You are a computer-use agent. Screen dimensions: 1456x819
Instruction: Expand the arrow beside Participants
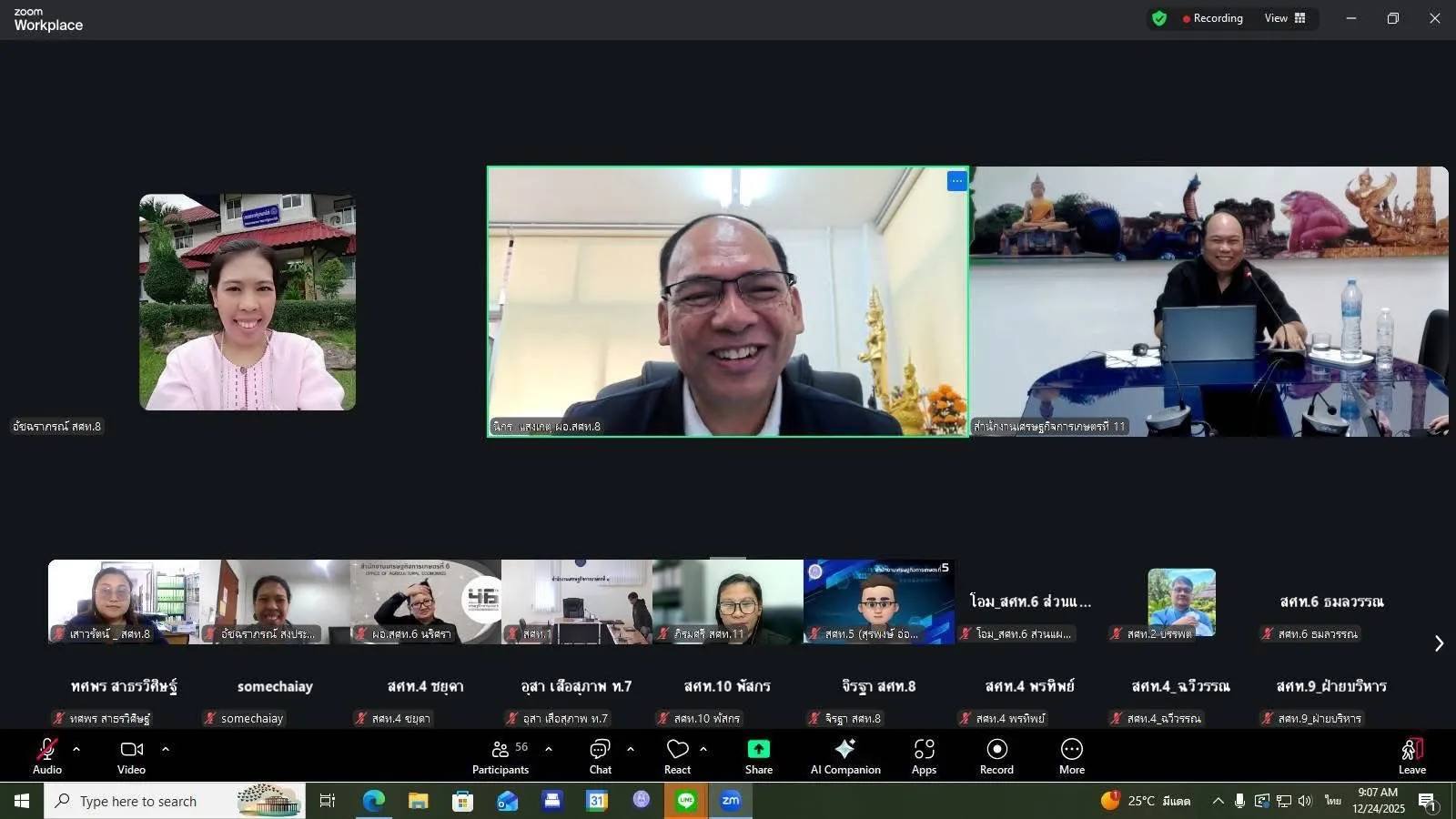549,749
